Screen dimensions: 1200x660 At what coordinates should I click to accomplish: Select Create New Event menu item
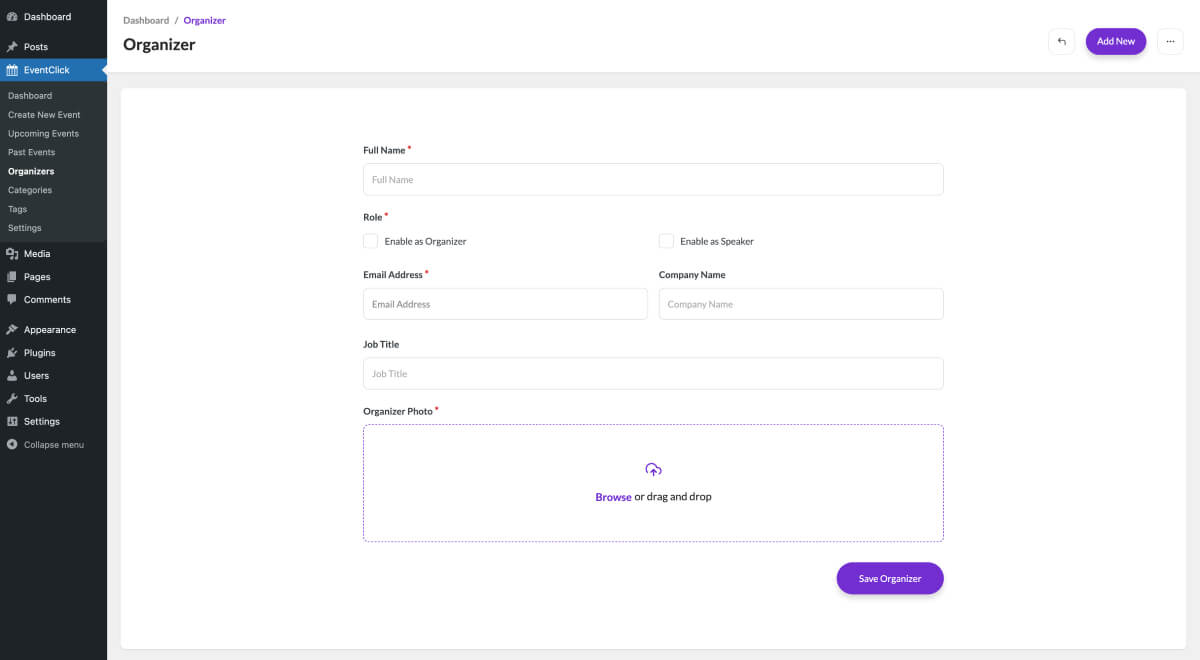[44, 115]
